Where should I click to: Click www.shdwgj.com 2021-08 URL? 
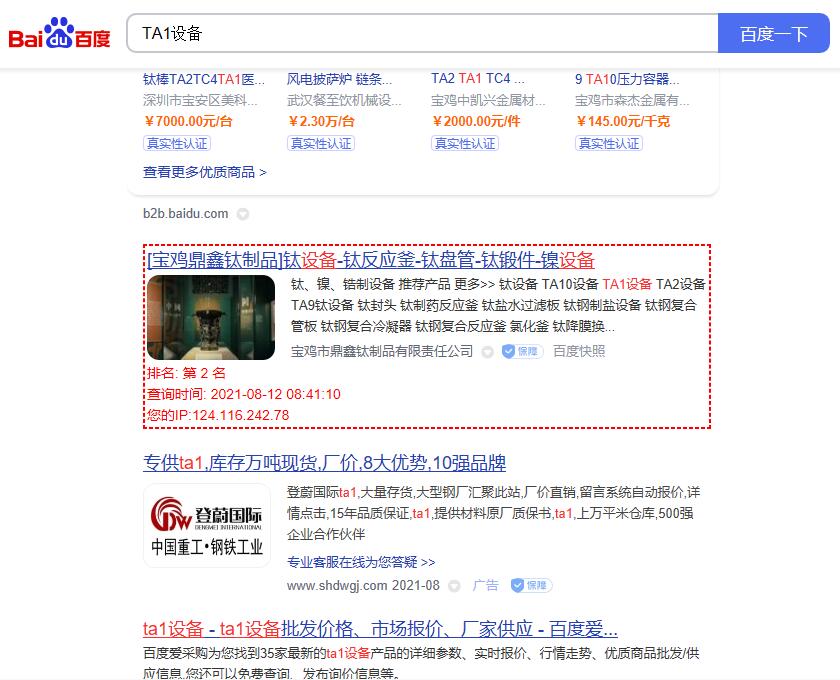point(363,585)
